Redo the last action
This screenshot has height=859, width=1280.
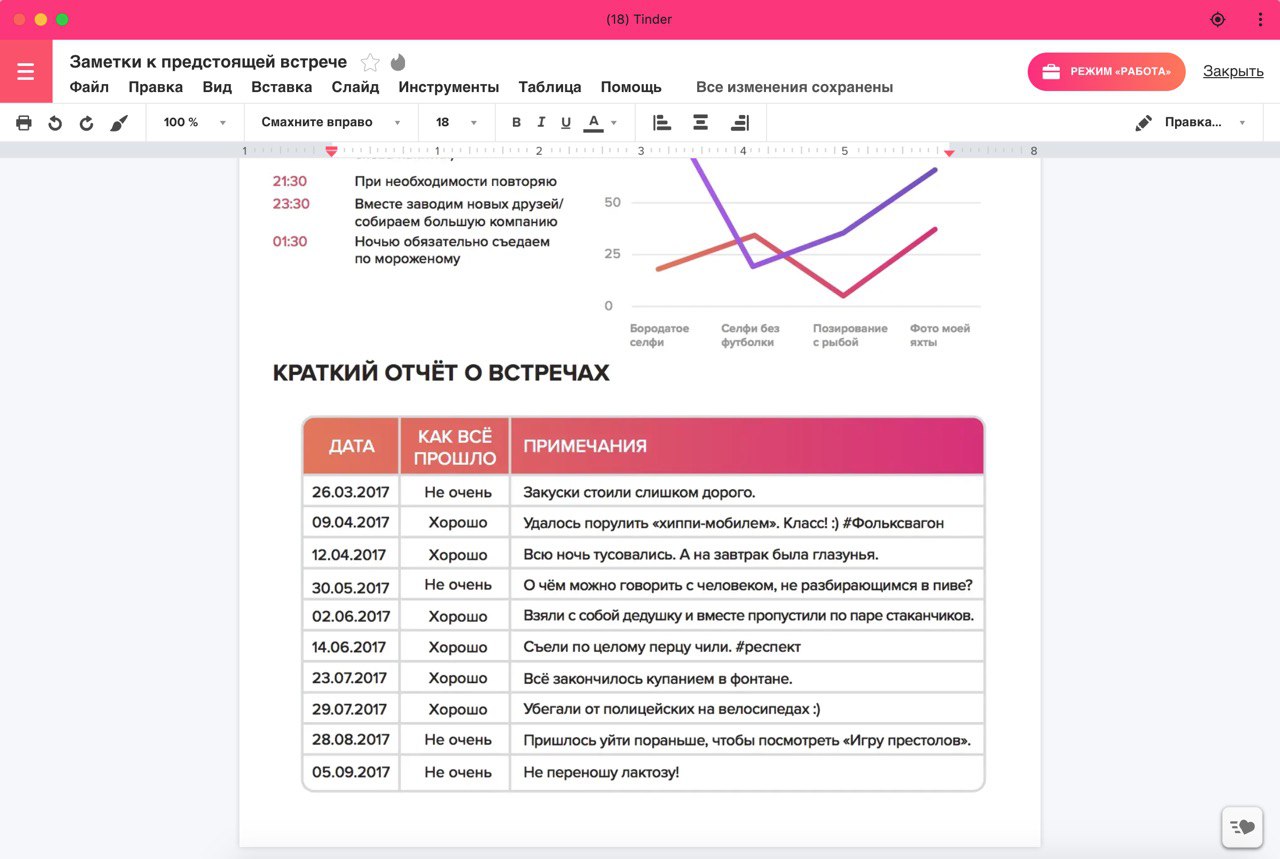[86, 123]
